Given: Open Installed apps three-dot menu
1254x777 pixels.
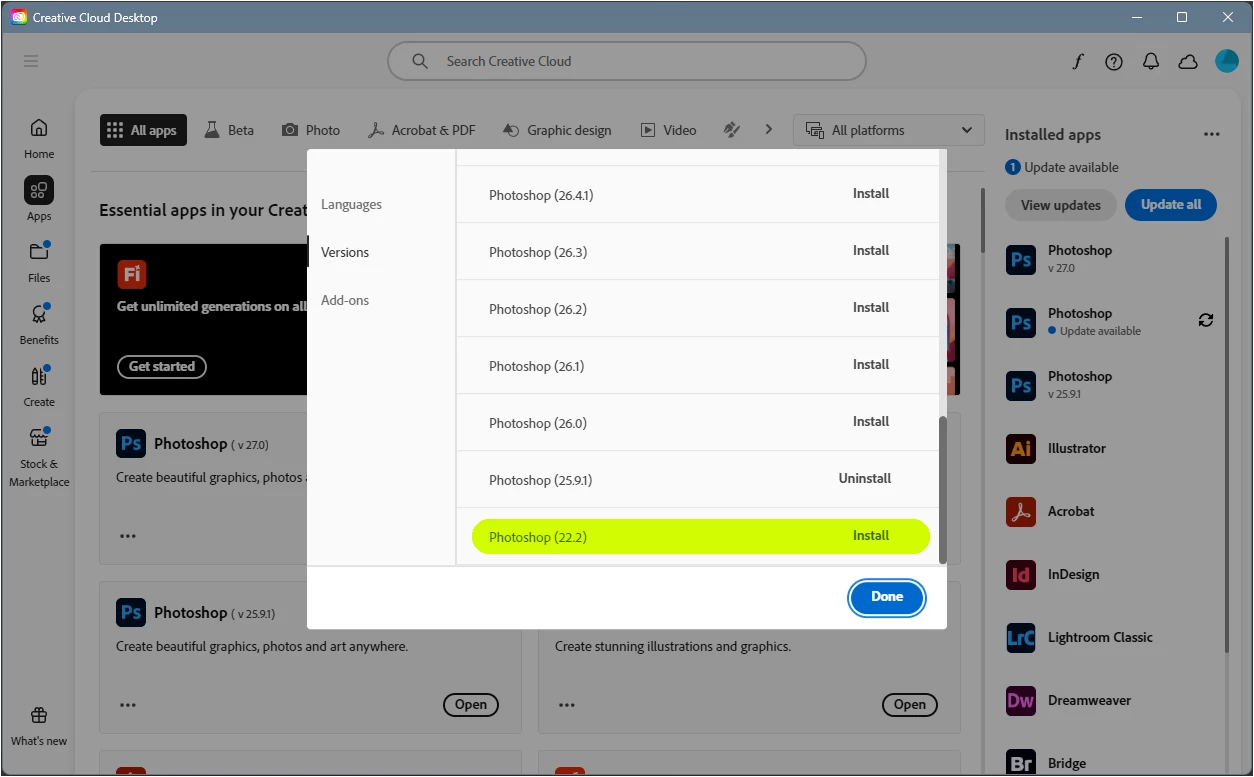Looking at the screenshot, I should tap(1212, 134).
